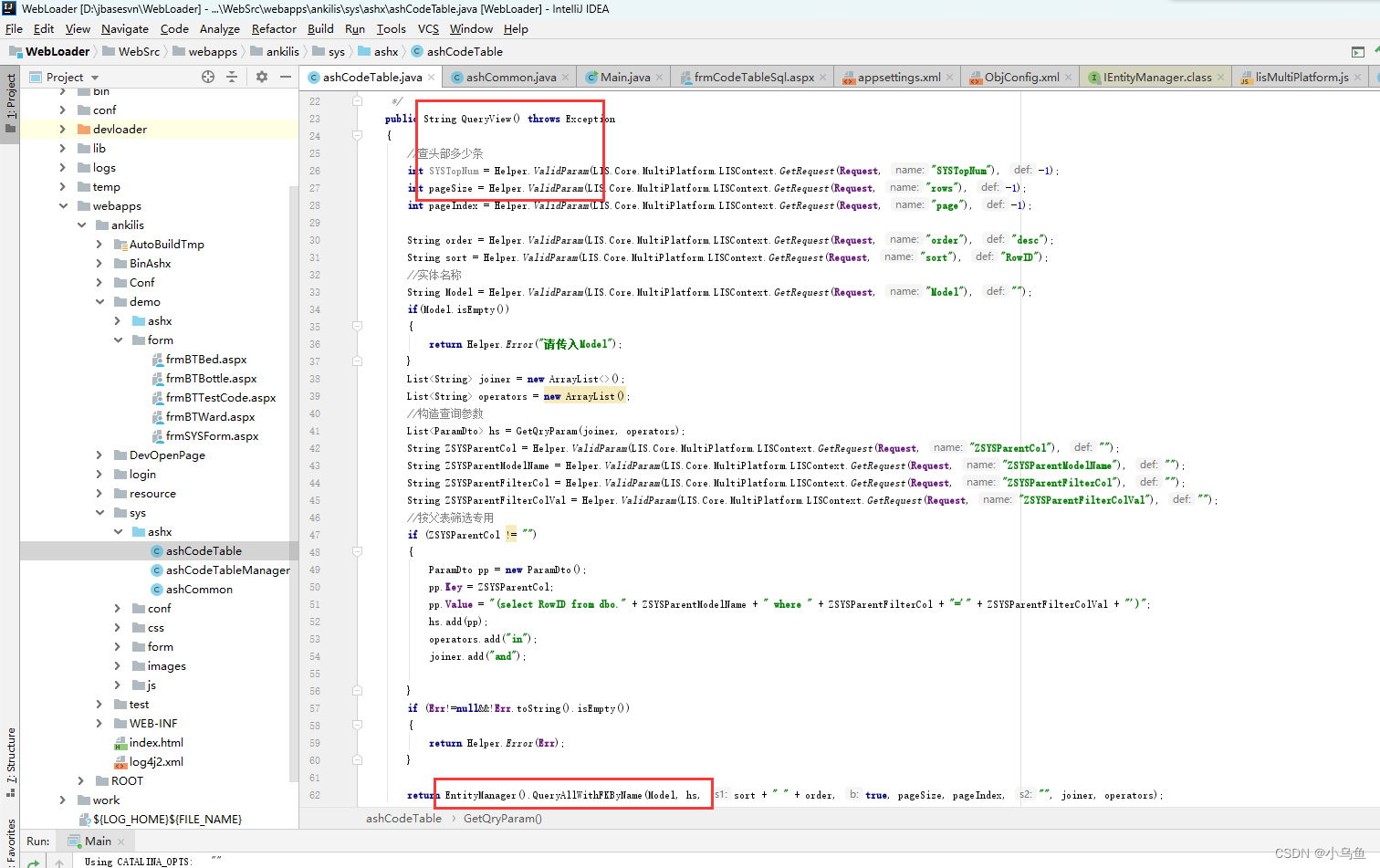The width and height of the screenshot is (1380, 868).
Task: Select frmSYSForm.aspx in project tree
Action: 212,436
